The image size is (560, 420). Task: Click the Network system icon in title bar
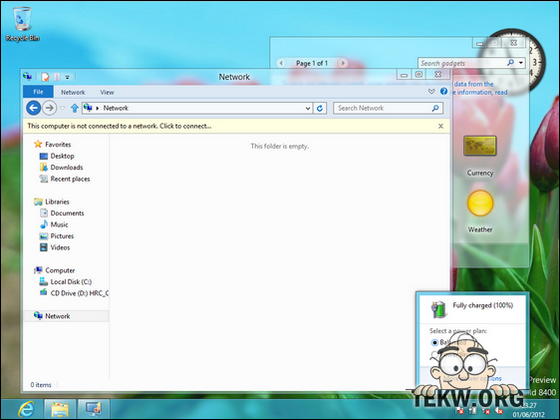click(28, 76)
